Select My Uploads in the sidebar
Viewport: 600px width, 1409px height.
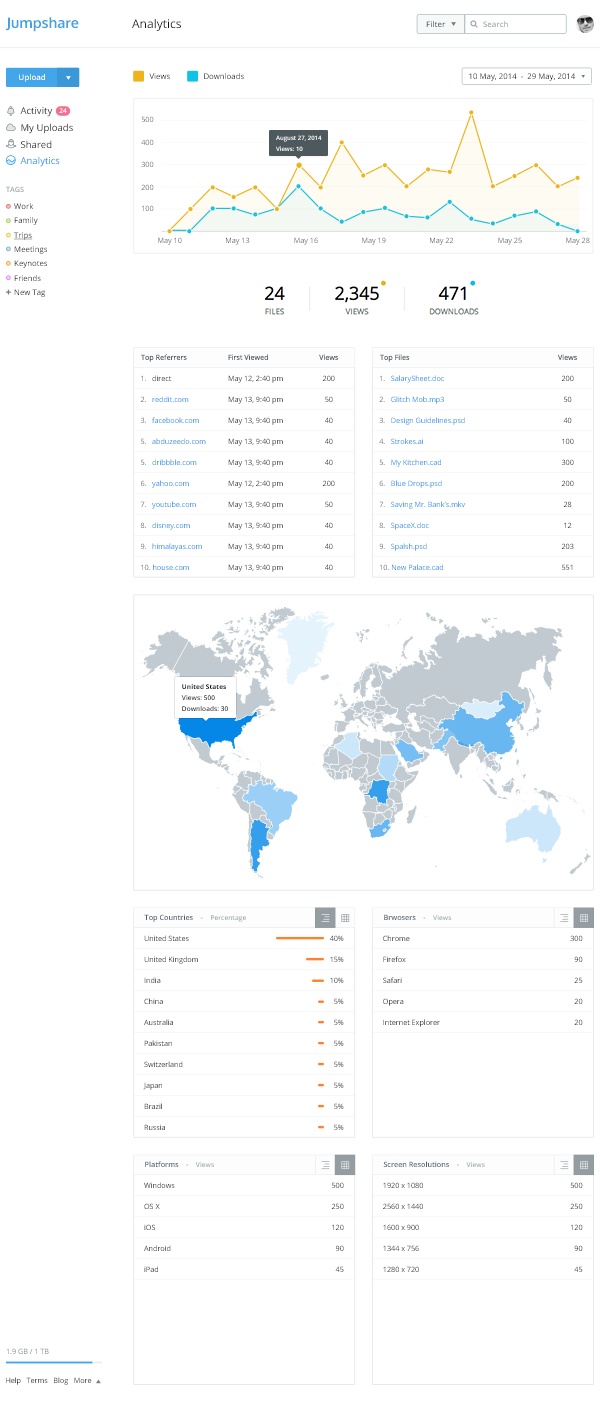(45, 127)
